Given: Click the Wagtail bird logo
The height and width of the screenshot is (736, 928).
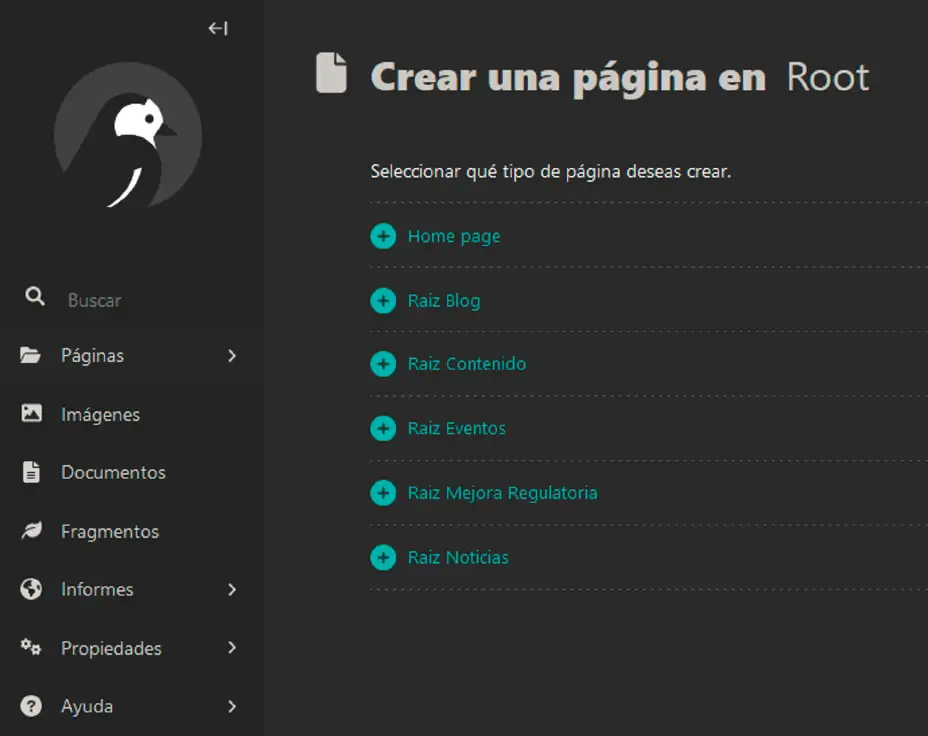Looking at the screenshot, I should coord(128,135).
